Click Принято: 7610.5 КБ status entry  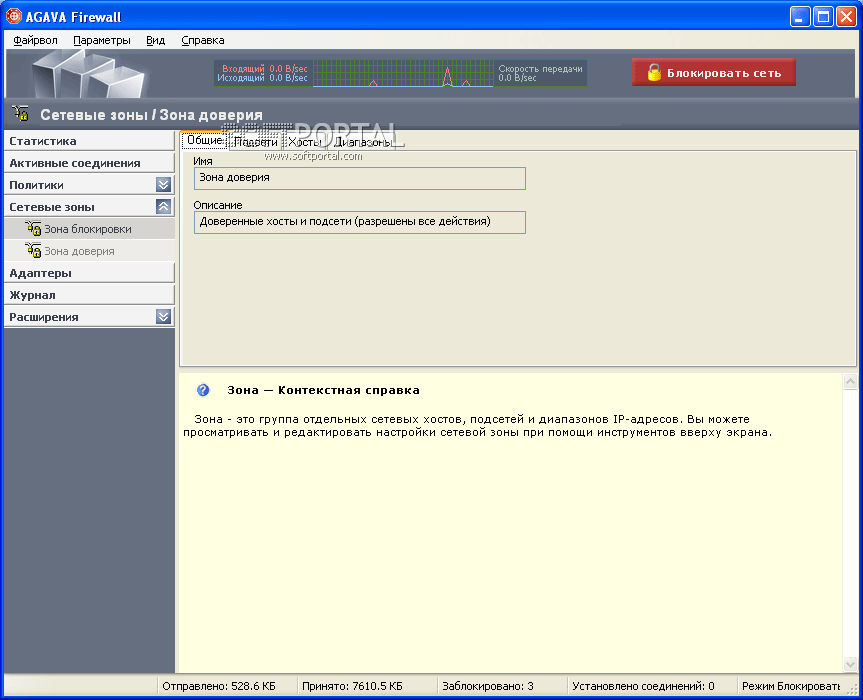352,686
